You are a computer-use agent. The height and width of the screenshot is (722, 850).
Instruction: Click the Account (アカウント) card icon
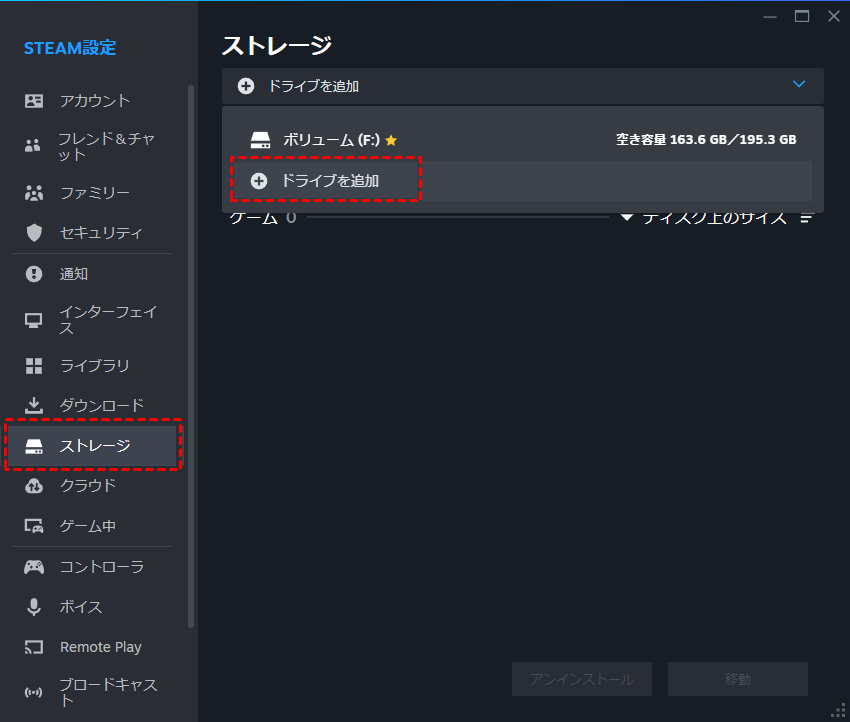point(34,101)
